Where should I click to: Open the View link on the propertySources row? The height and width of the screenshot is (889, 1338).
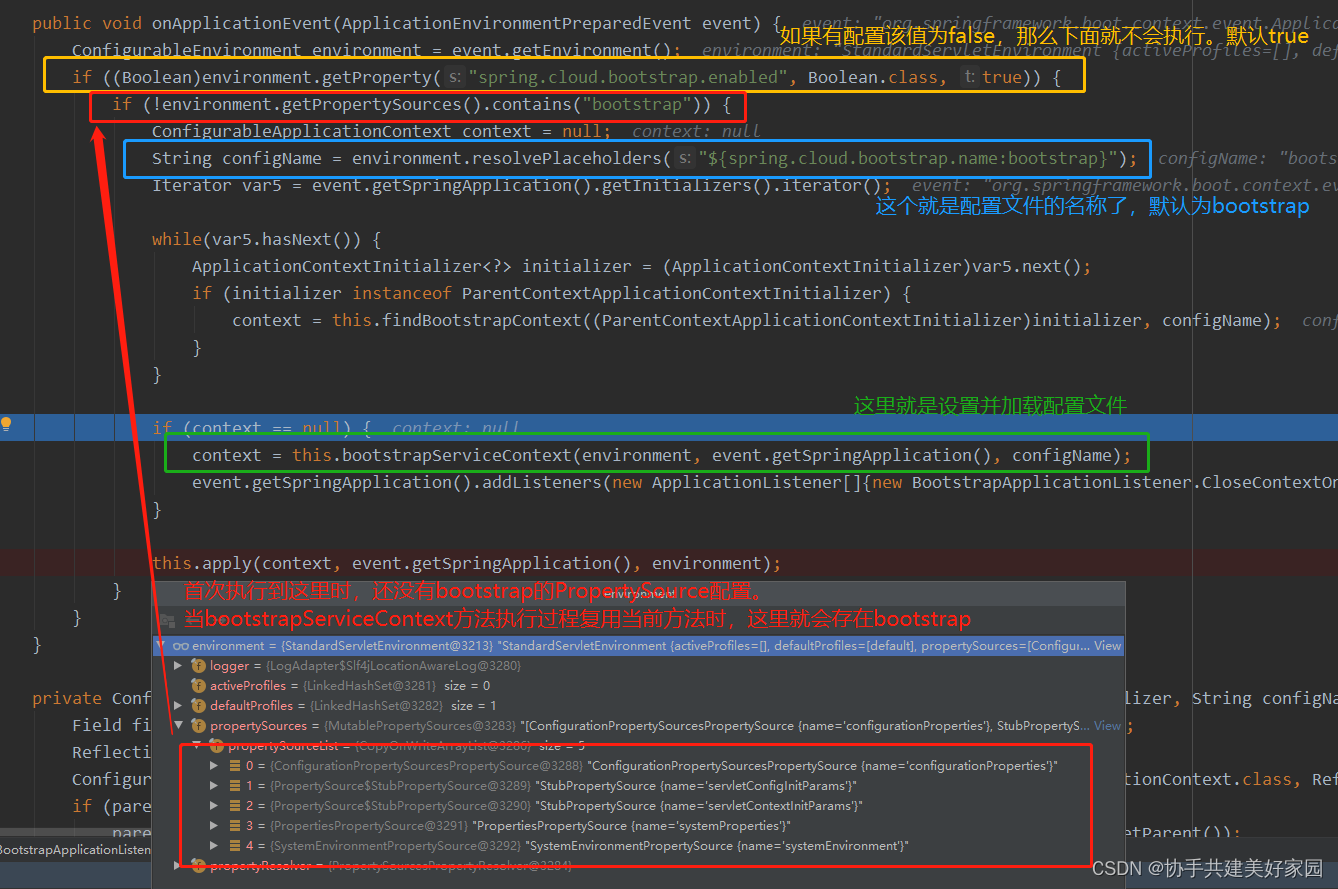tap(1108, 726)
